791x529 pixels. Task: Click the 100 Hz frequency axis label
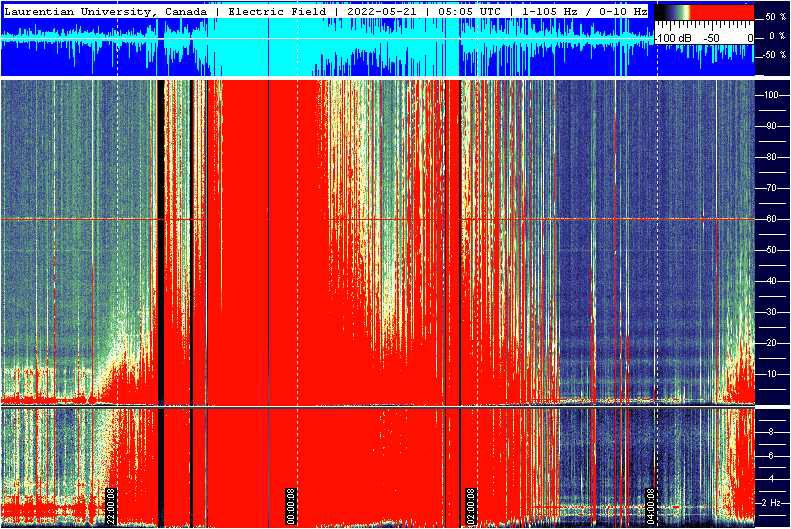(771, 94)
